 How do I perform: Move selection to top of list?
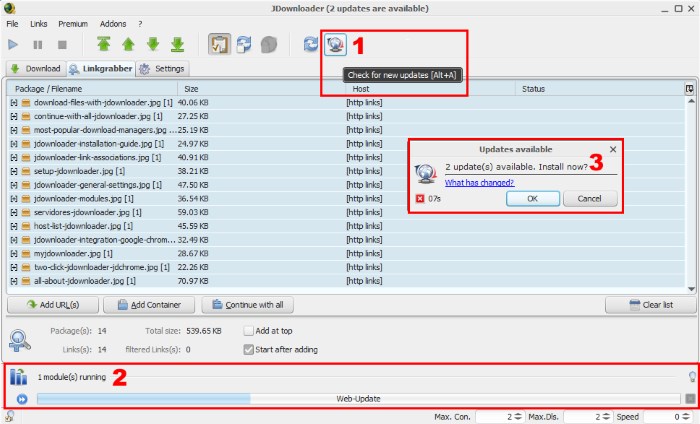tap(104, 44)
